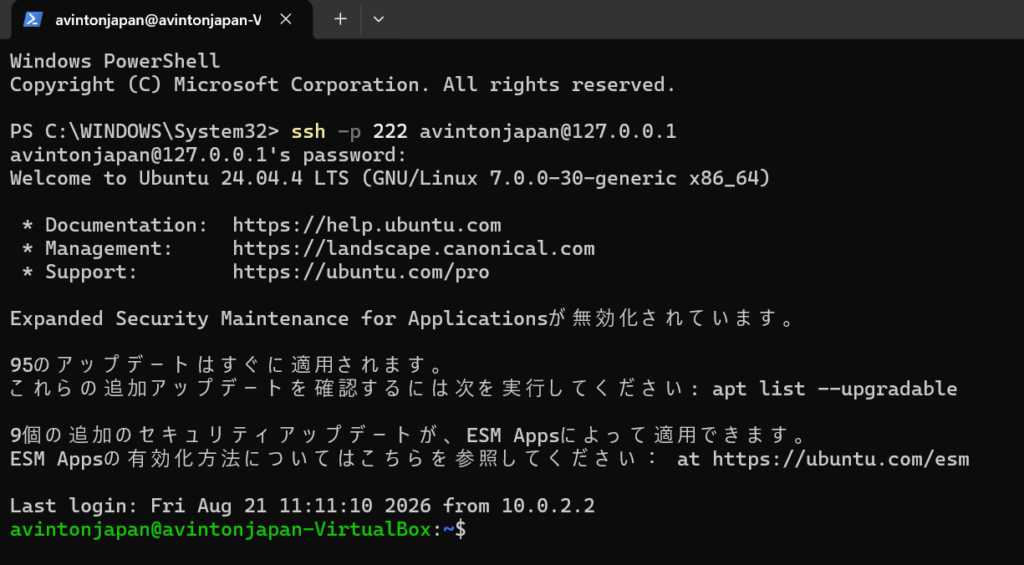This screenshot has width=1024, height=565.
Task: Click the '* Management:' label
Action: [97, 249]
